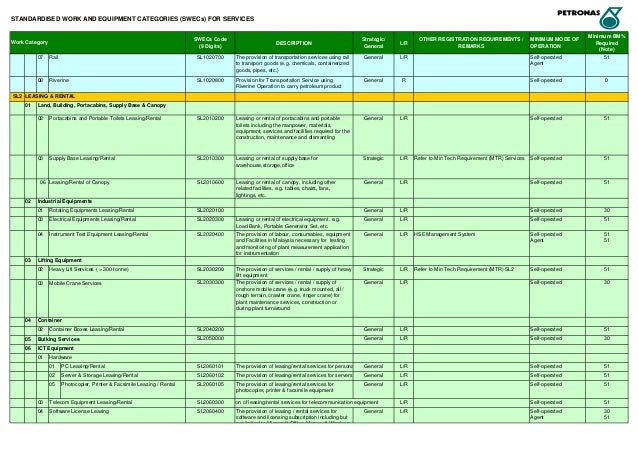Select 'Land, Building, Portacabins, Supply Base & Canopy'

tap(102, 105)
